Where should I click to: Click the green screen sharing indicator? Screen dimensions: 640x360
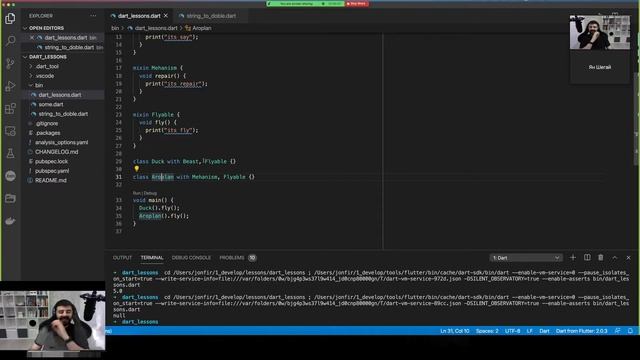305,4
